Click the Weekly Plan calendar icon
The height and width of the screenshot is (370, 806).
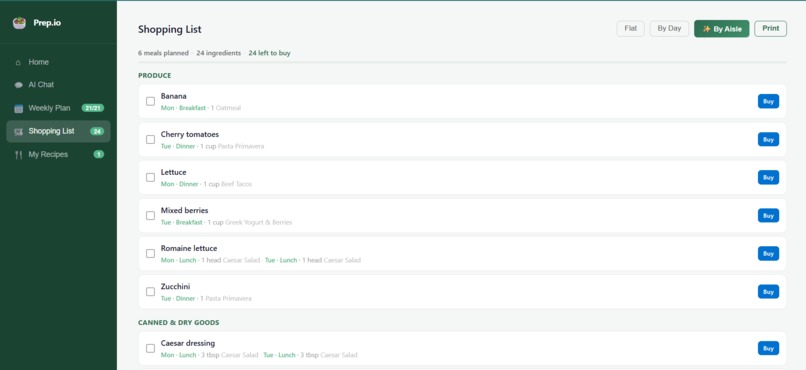pos(19,108)
